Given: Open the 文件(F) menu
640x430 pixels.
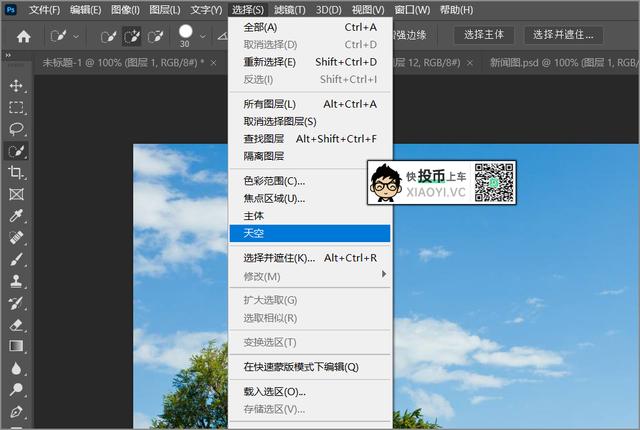Looking at the screenshot, I should [44, 9].
